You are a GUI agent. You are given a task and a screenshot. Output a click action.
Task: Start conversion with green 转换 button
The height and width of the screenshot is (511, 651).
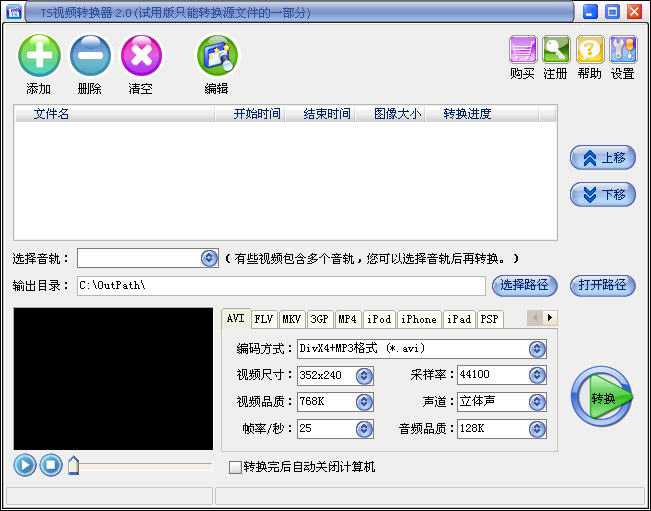602,397
